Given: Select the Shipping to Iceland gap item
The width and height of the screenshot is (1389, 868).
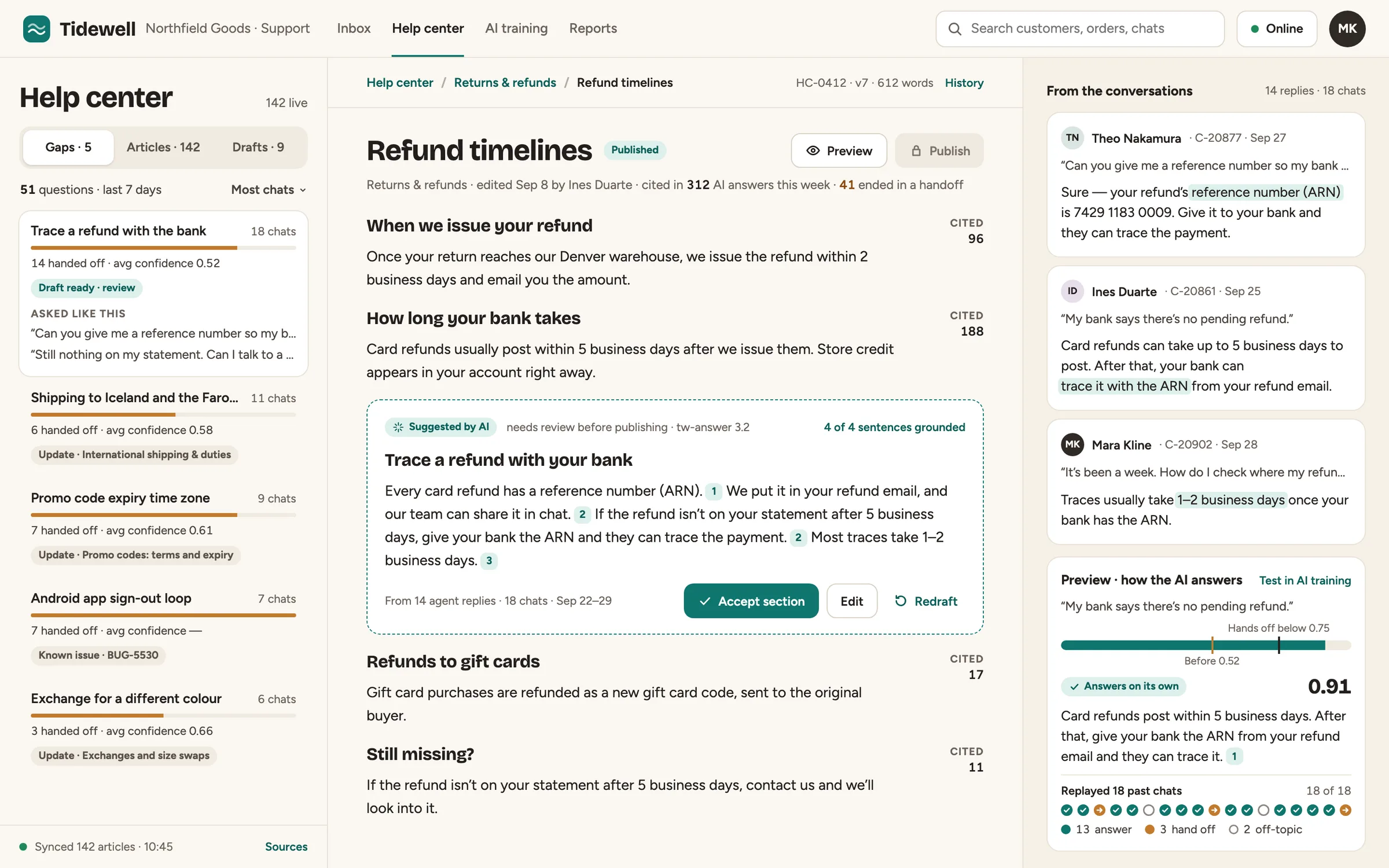Looking at the screenshot, I should (163, 426).
